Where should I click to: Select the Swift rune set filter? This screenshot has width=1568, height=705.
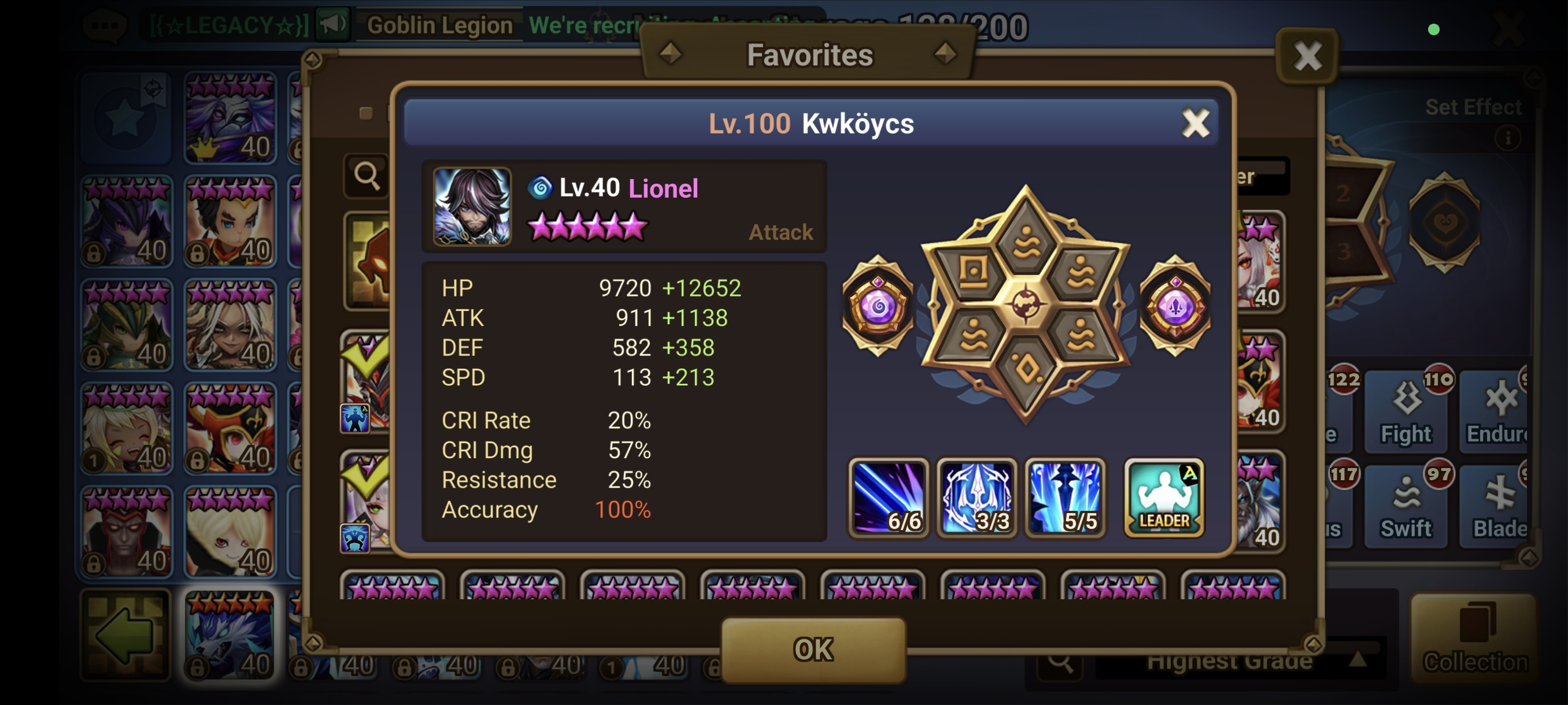[1406, 506]
